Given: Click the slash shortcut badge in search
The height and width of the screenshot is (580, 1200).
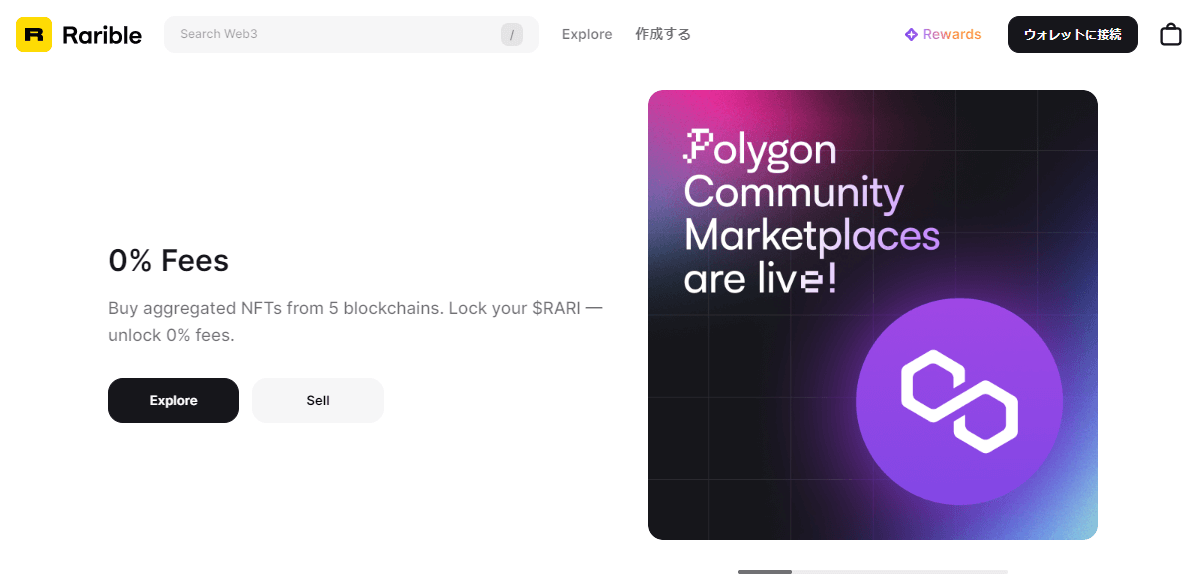Looking at the screenshot, I should coord(511,35).
